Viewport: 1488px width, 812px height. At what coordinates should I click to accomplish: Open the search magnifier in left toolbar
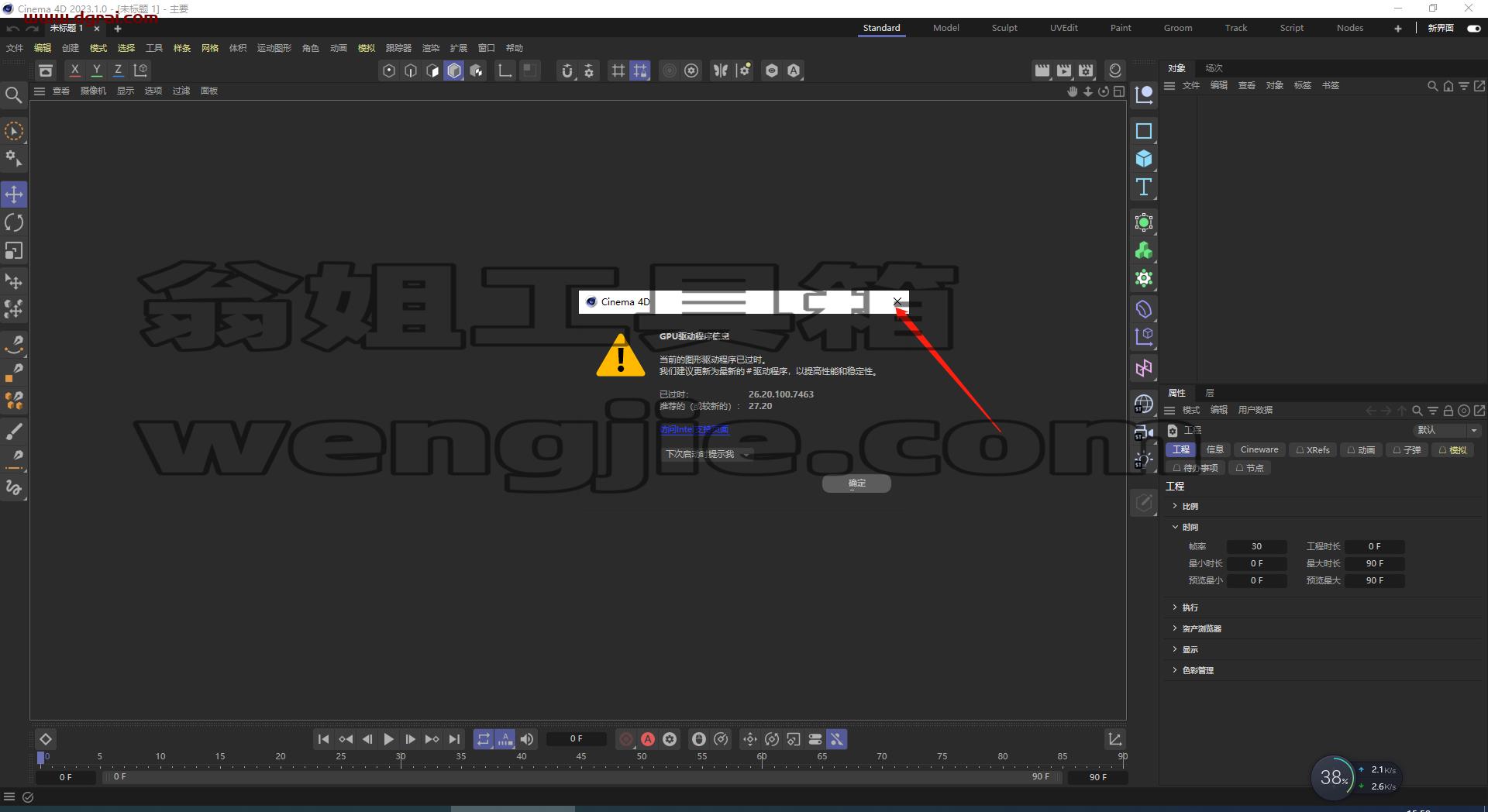(x=13, y=95)
